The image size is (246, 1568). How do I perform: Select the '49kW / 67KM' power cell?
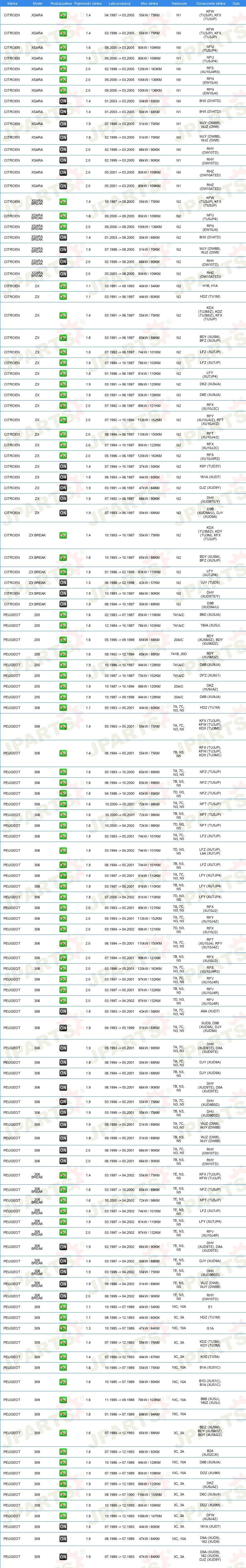(x=149, y=1357)
